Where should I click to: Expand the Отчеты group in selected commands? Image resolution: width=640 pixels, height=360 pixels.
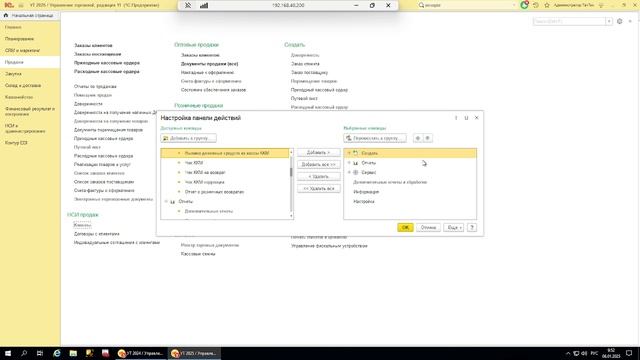[349, 163]
